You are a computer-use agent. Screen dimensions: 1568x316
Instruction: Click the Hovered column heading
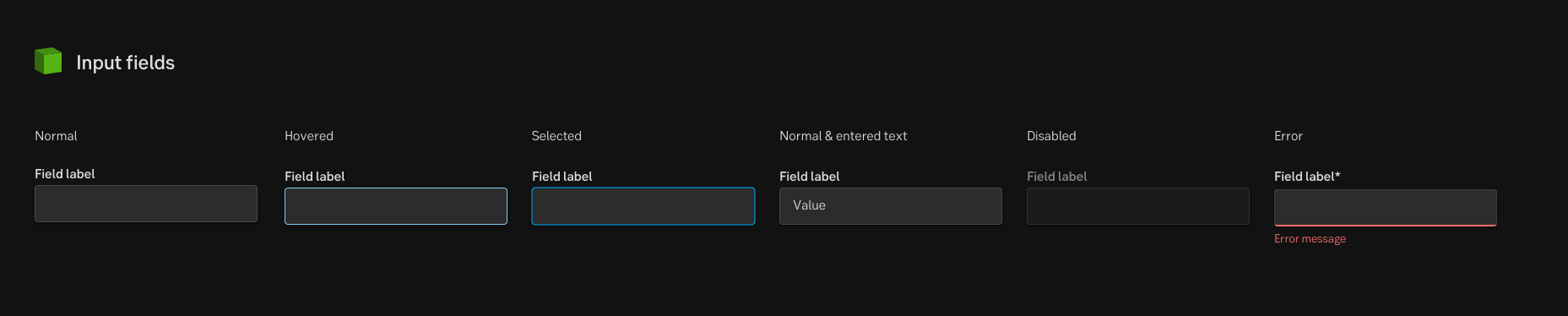309,136
